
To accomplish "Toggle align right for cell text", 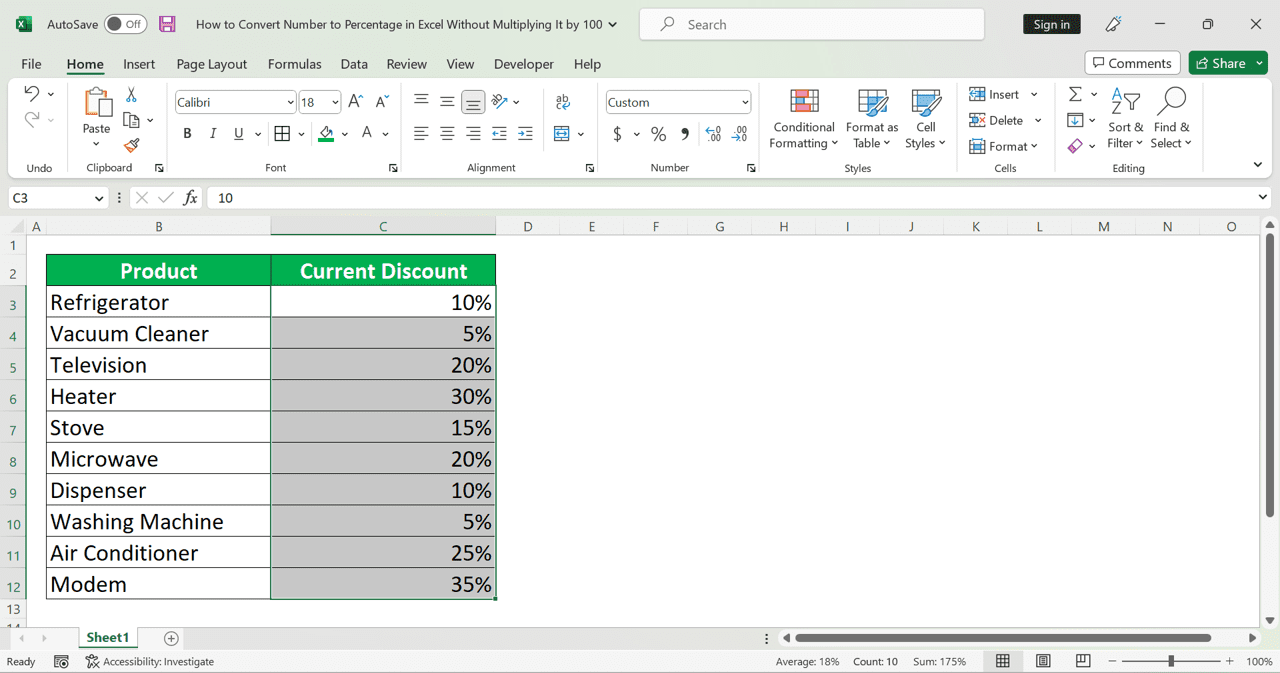I will [473, 133].
